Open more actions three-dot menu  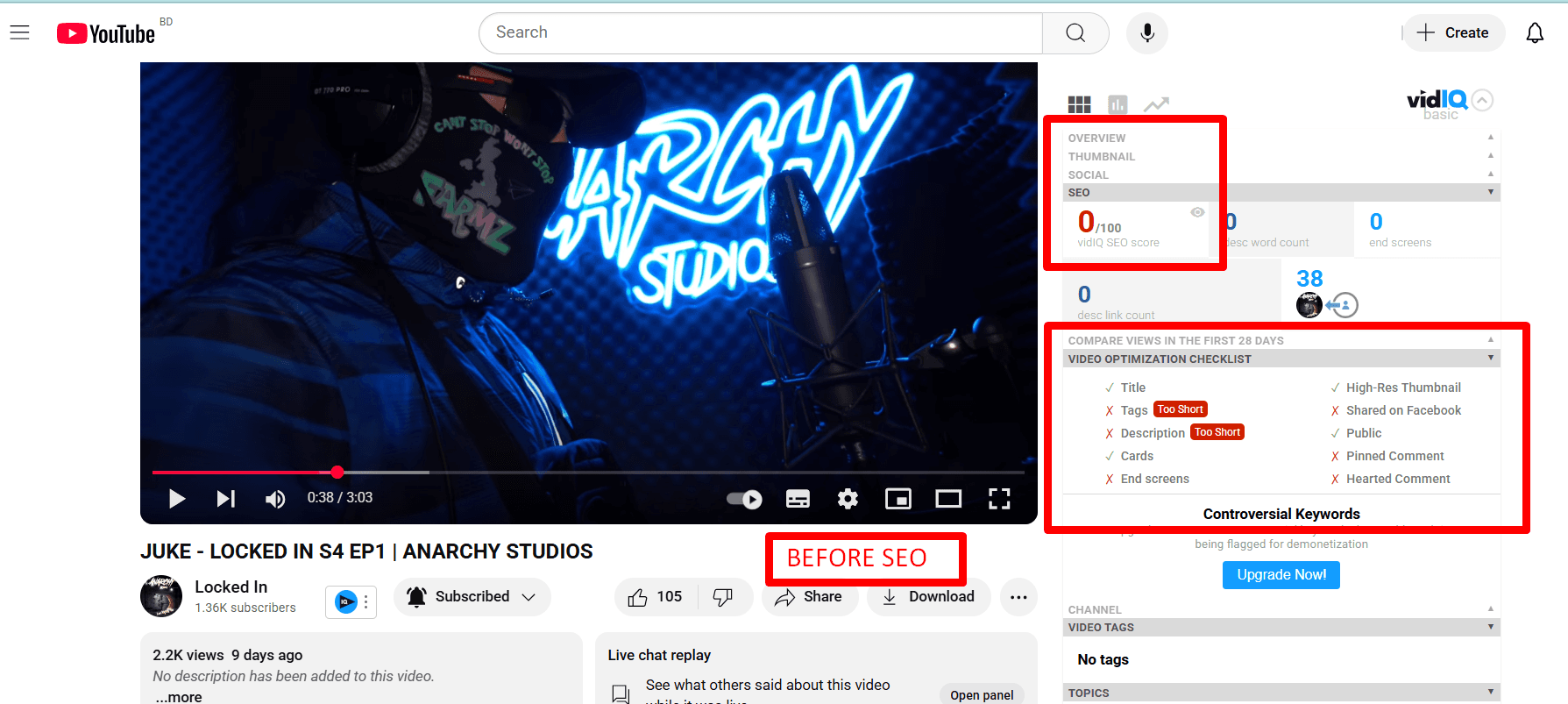pos(1018,597)
